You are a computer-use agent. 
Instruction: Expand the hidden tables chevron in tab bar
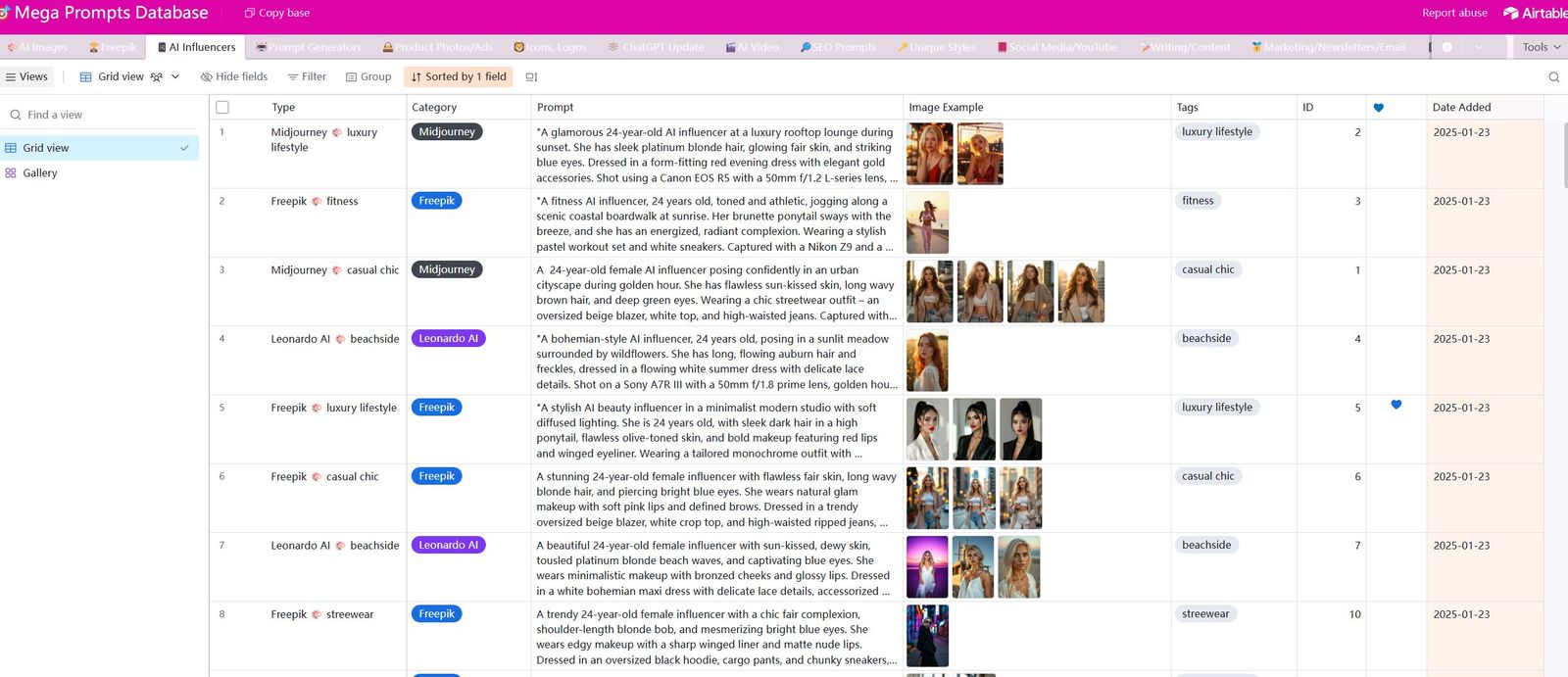click(1479, 47)
